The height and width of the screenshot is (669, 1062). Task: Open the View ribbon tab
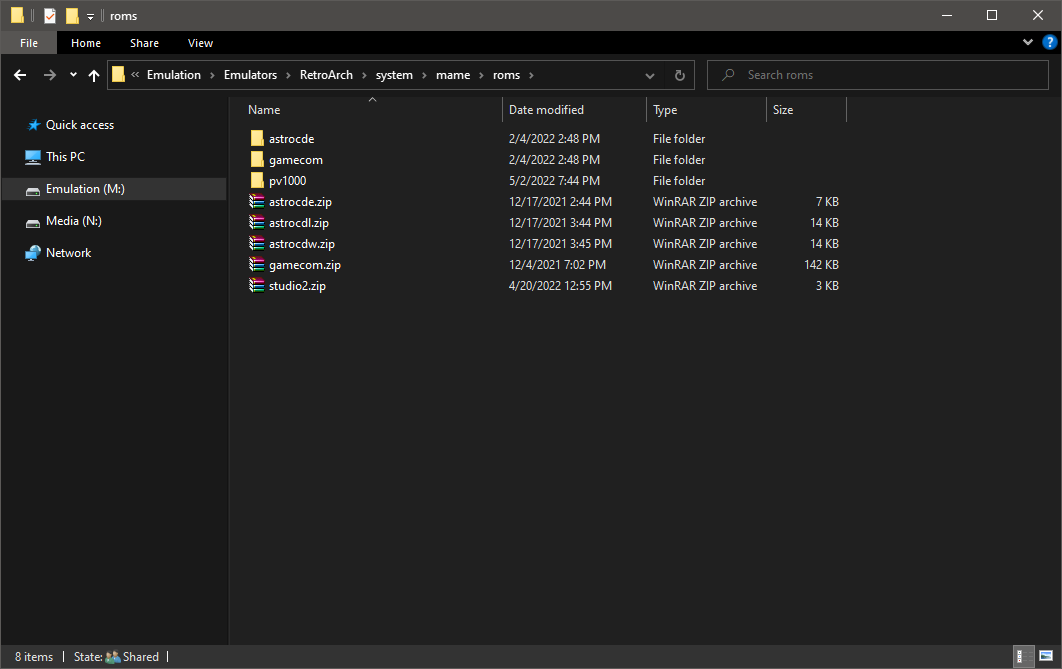(x=200, y=43)
